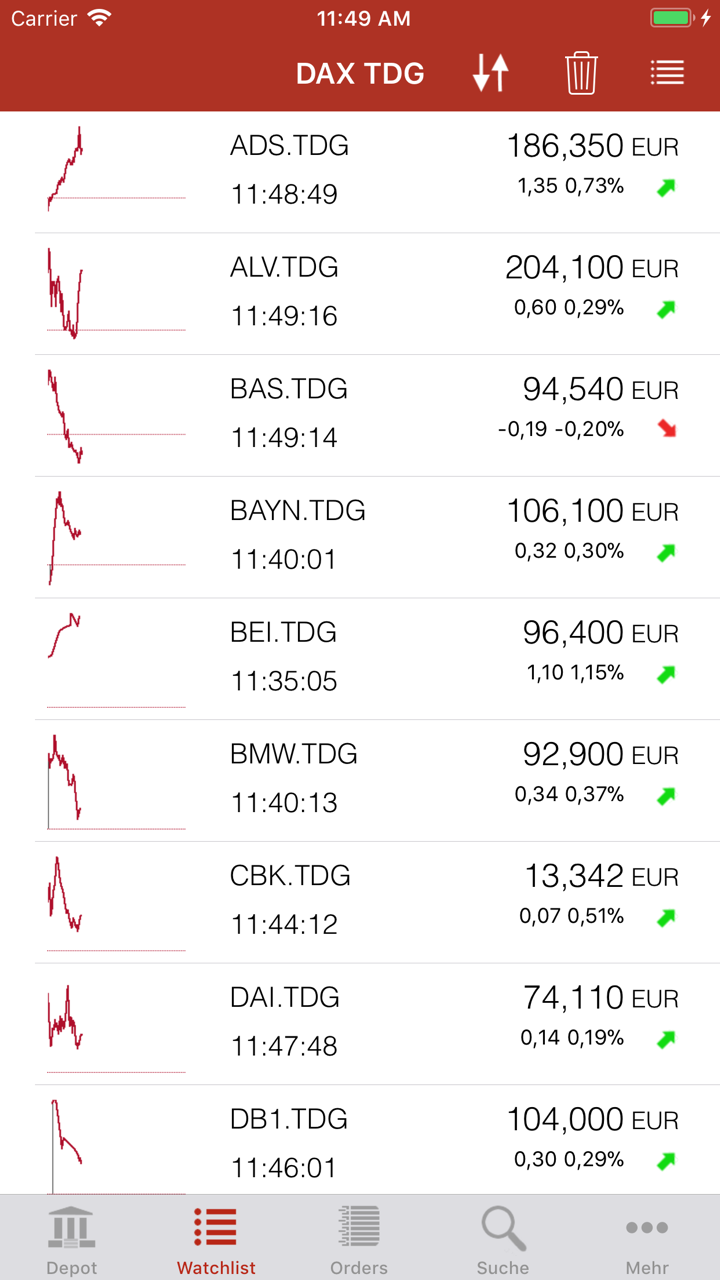Switch to the Orders tab
Screen dimensions: 720x1280
click(359, 1238)
